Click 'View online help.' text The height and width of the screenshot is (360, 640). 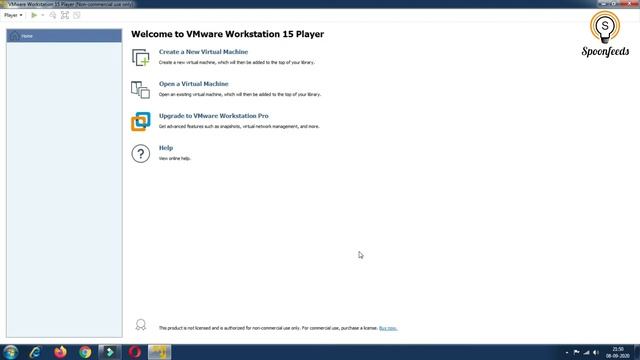point(175,158)
